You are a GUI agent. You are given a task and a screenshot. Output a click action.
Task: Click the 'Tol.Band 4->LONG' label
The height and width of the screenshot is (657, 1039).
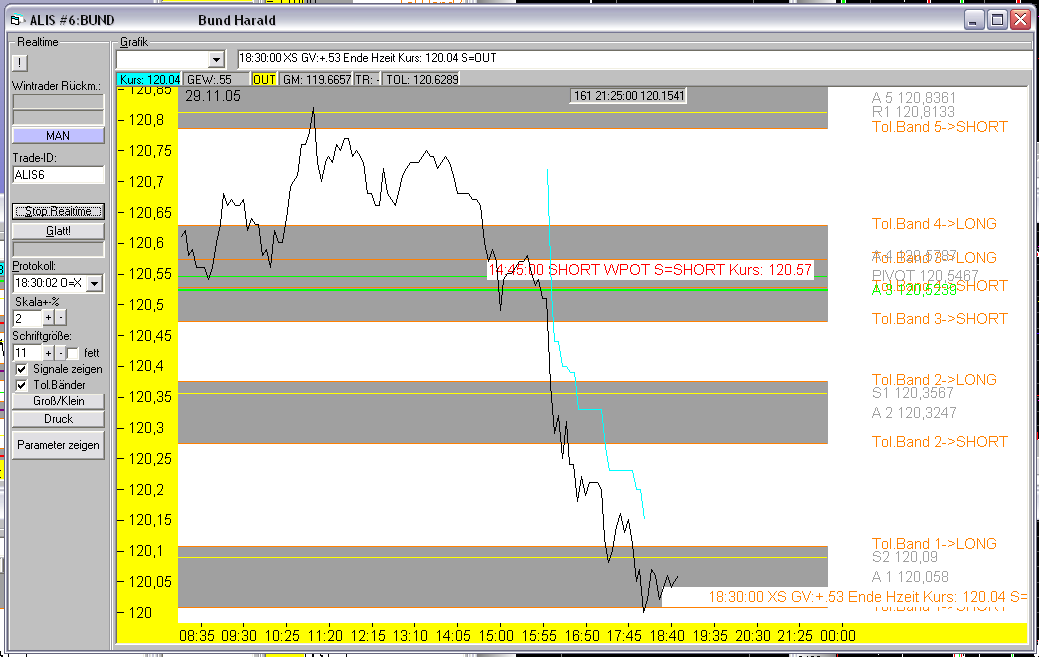934,225
